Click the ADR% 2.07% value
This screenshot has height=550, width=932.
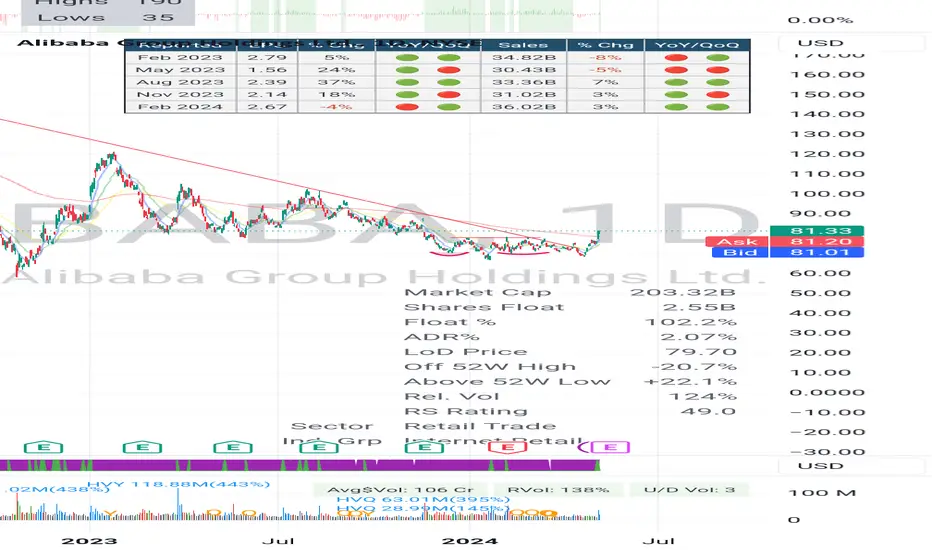tap(700, 337)
